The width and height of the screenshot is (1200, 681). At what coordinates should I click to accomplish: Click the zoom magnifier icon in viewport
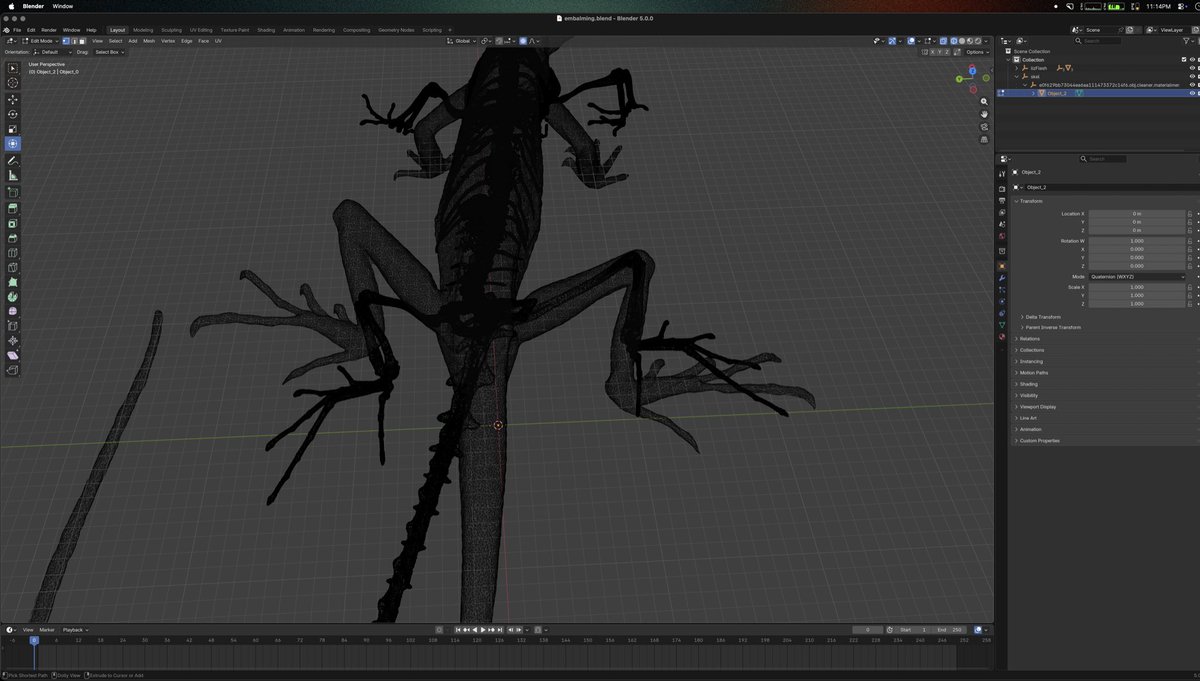coord(985,101)
